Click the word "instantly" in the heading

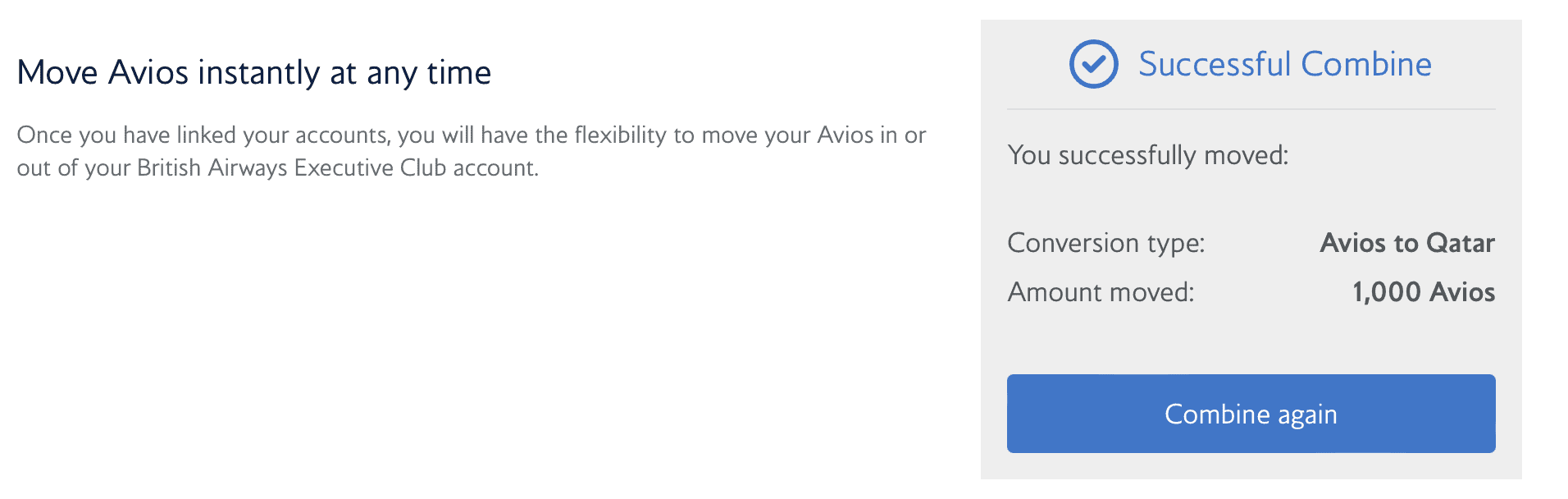click(x=258, y=72)
